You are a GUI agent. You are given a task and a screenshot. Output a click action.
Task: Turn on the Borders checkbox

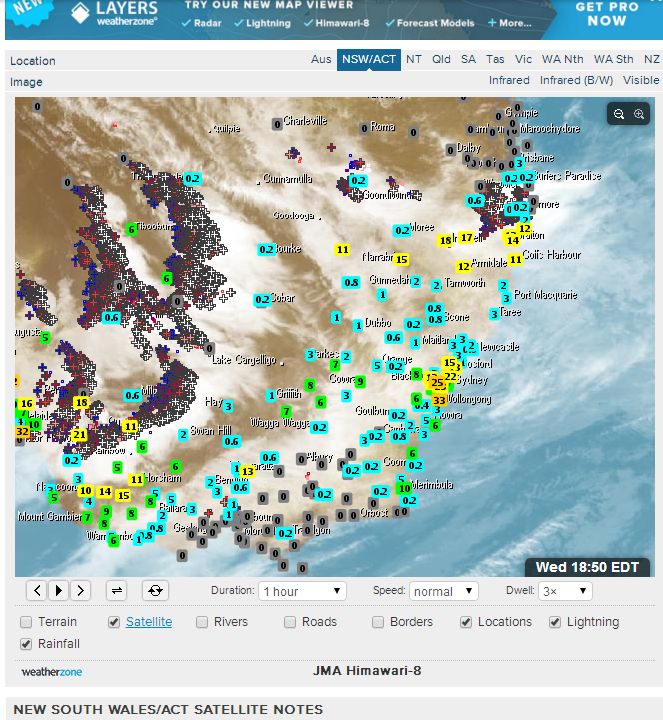(x=378, y=622)
